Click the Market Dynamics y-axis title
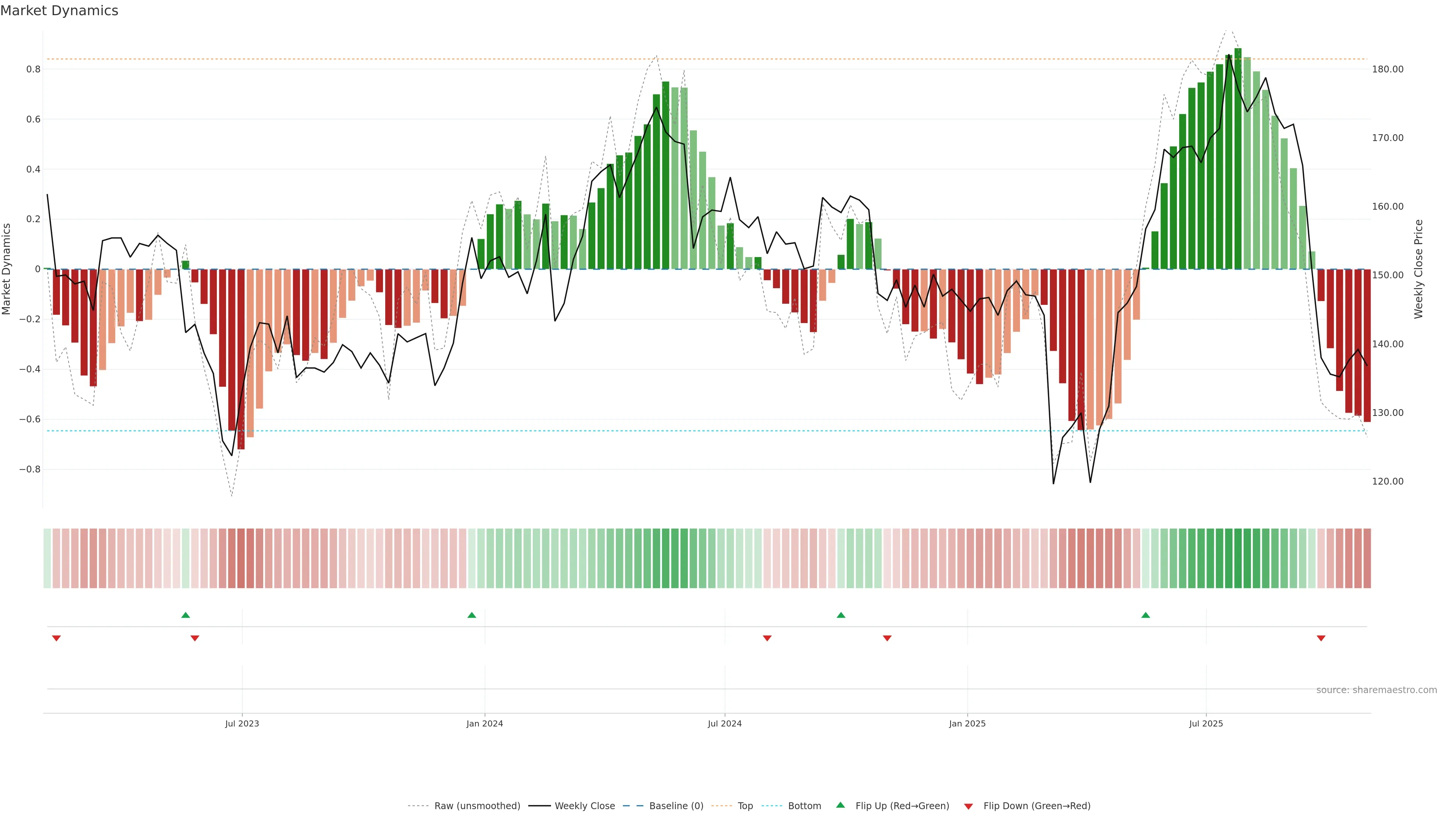This screenshot has height=819, width=1456. pyautogui.click(x=7, y=269)
